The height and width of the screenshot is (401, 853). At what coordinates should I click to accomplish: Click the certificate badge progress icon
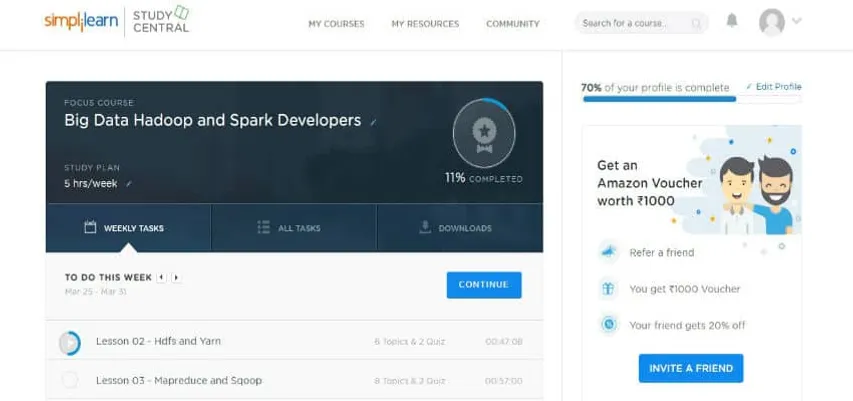pos(484,132)
